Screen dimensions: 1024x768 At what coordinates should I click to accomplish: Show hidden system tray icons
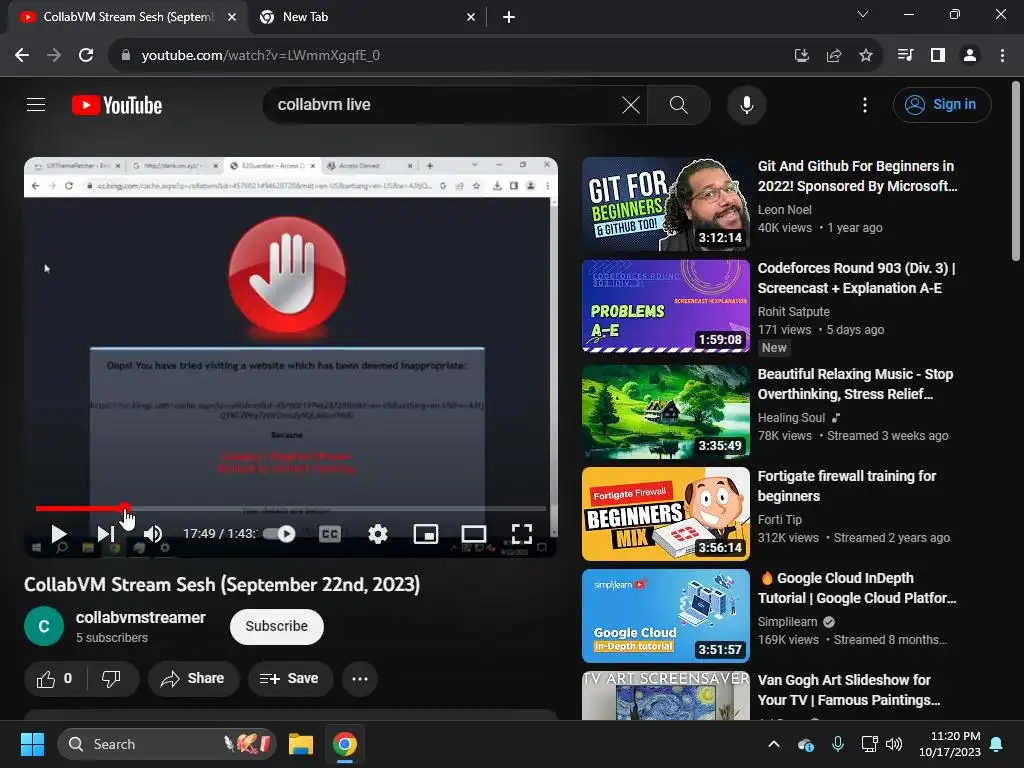[x=774, y=744]
